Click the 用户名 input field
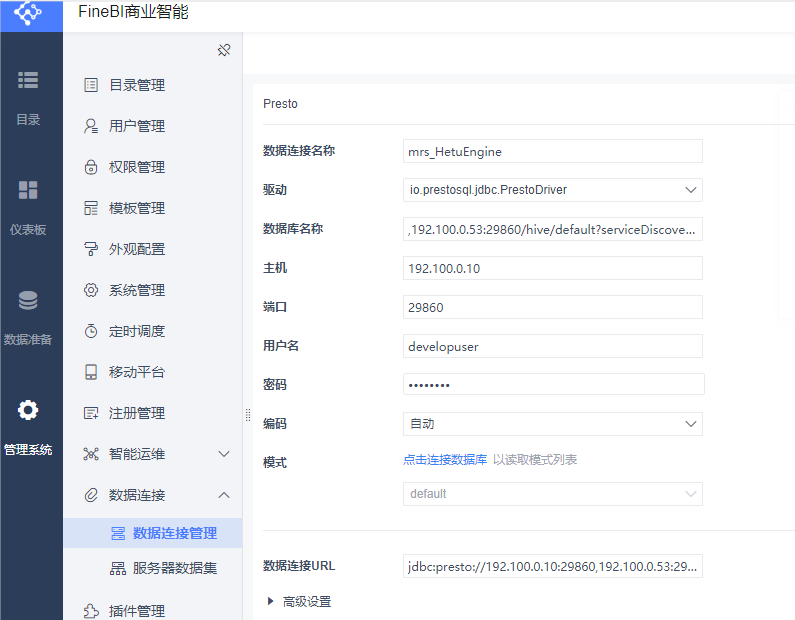 point(553,346)
